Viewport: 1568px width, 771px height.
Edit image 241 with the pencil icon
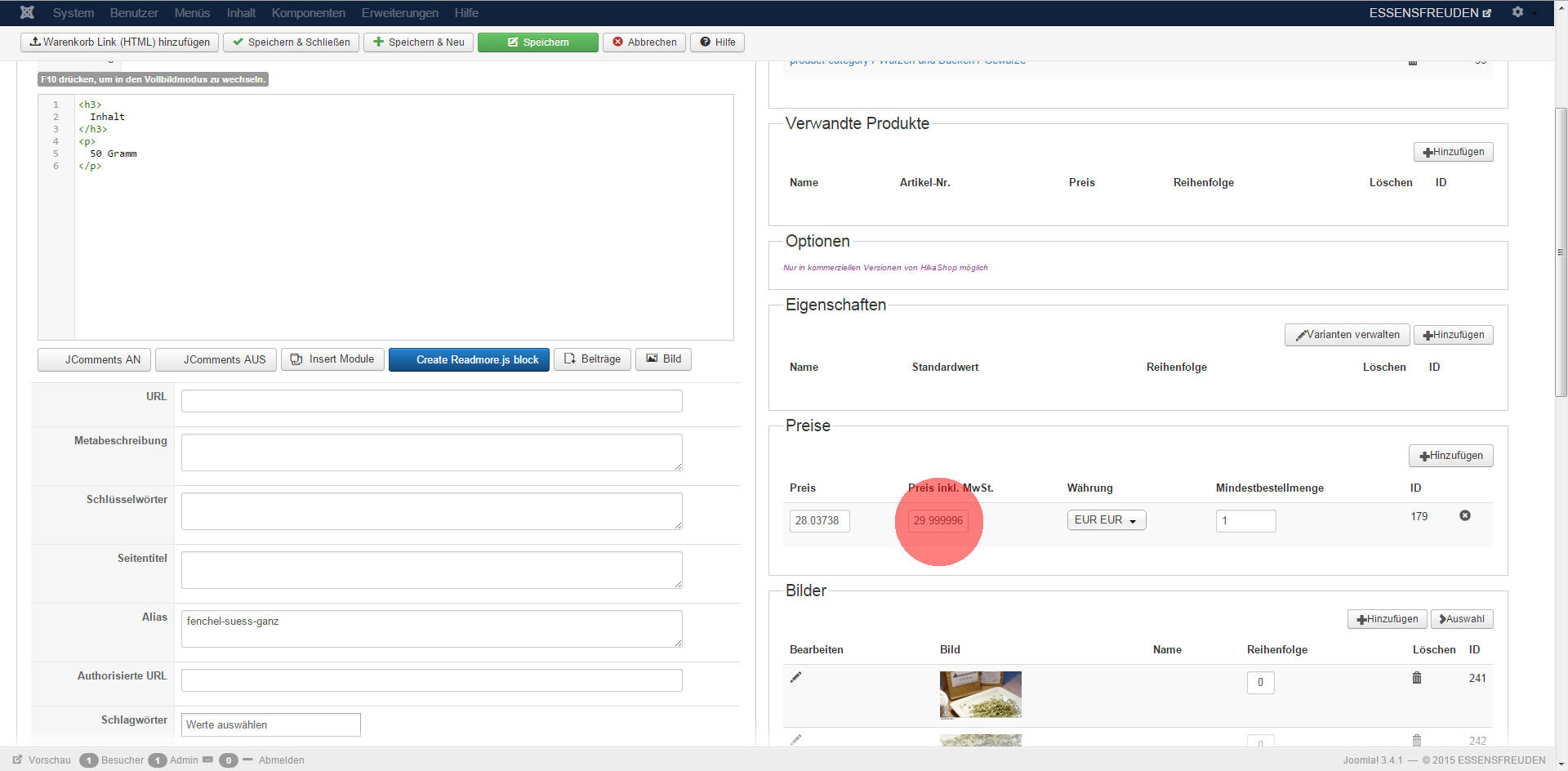click(x=795, y=677)
